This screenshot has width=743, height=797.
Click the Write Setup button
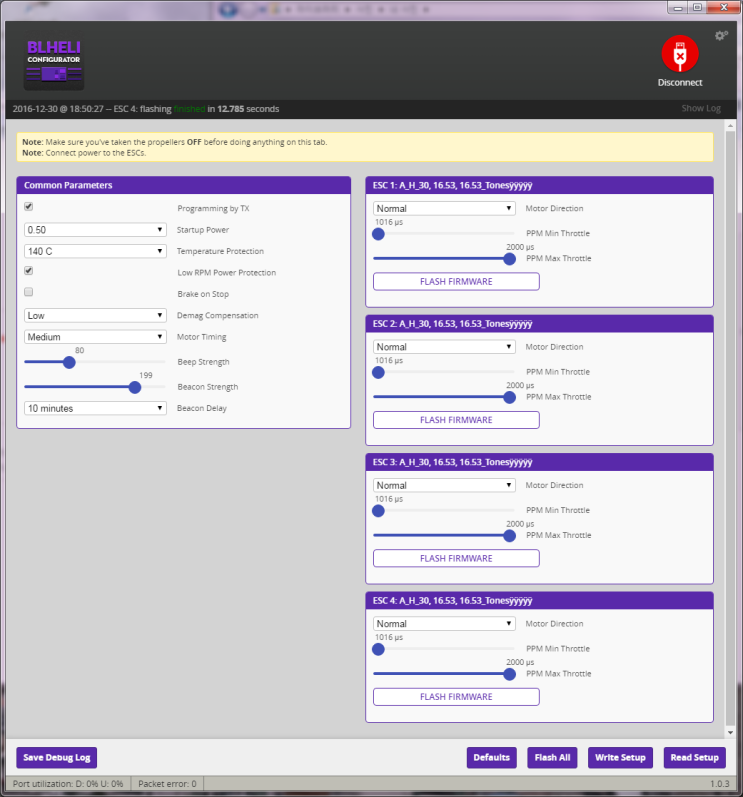point(620,758)
